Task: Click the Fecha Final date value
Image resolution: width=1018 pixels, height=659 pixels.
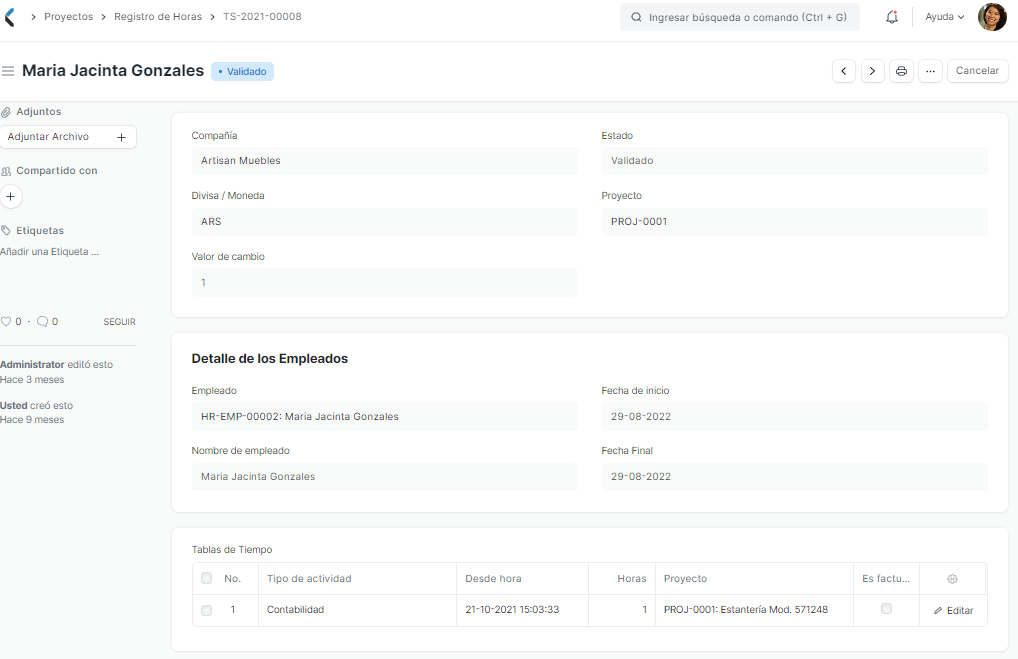Action: tap(795, 477)
